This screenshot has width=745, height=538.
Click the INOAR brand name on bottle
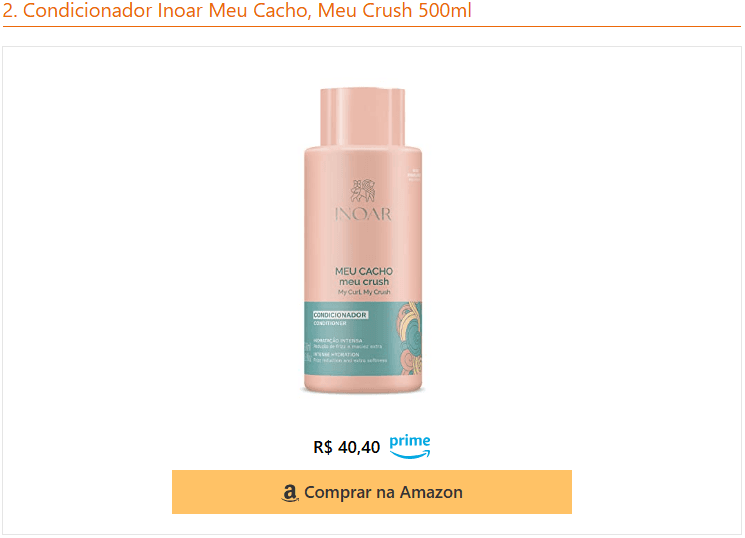363,214
